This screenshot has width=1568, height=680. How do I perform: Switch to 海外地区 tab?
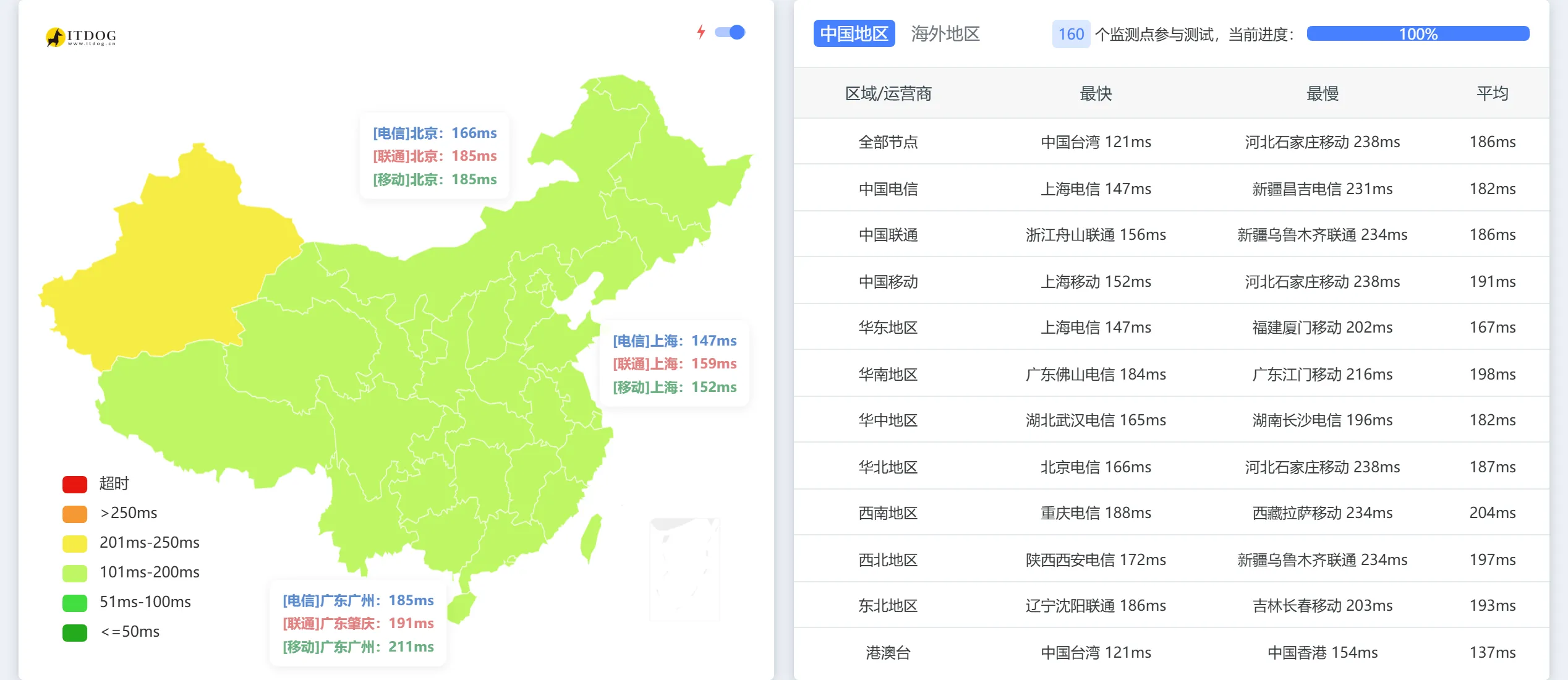click(x=945, y=33)
